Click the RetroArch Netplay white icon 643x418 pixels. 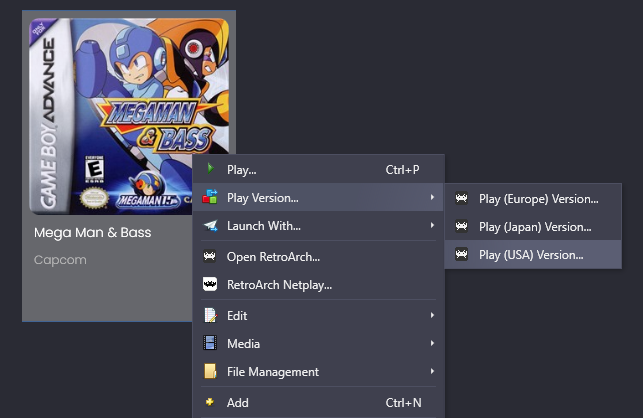(x=210, y=284)
